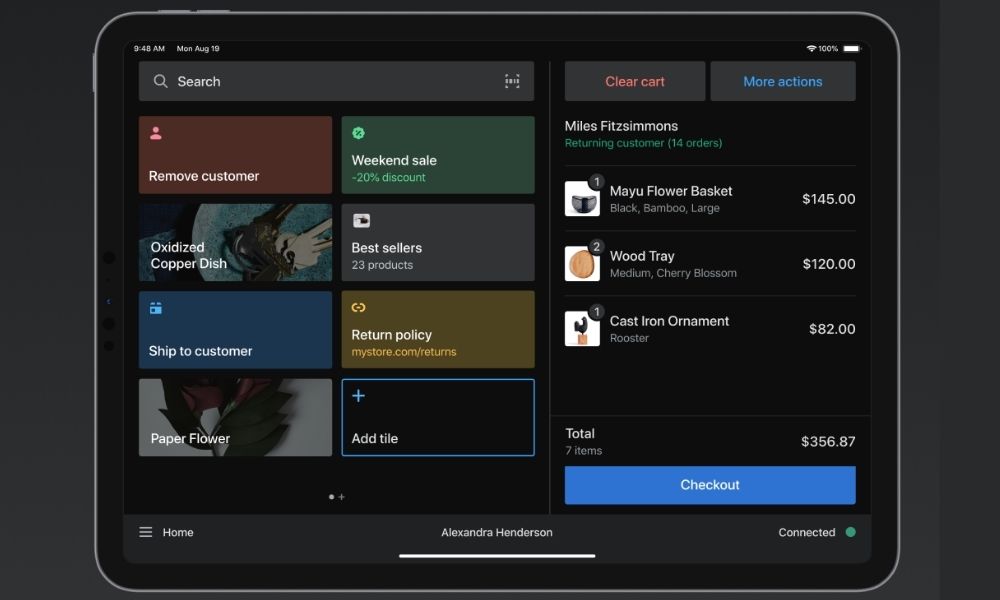Click the shipping box icon on Ship to customer

coord(156,308)
